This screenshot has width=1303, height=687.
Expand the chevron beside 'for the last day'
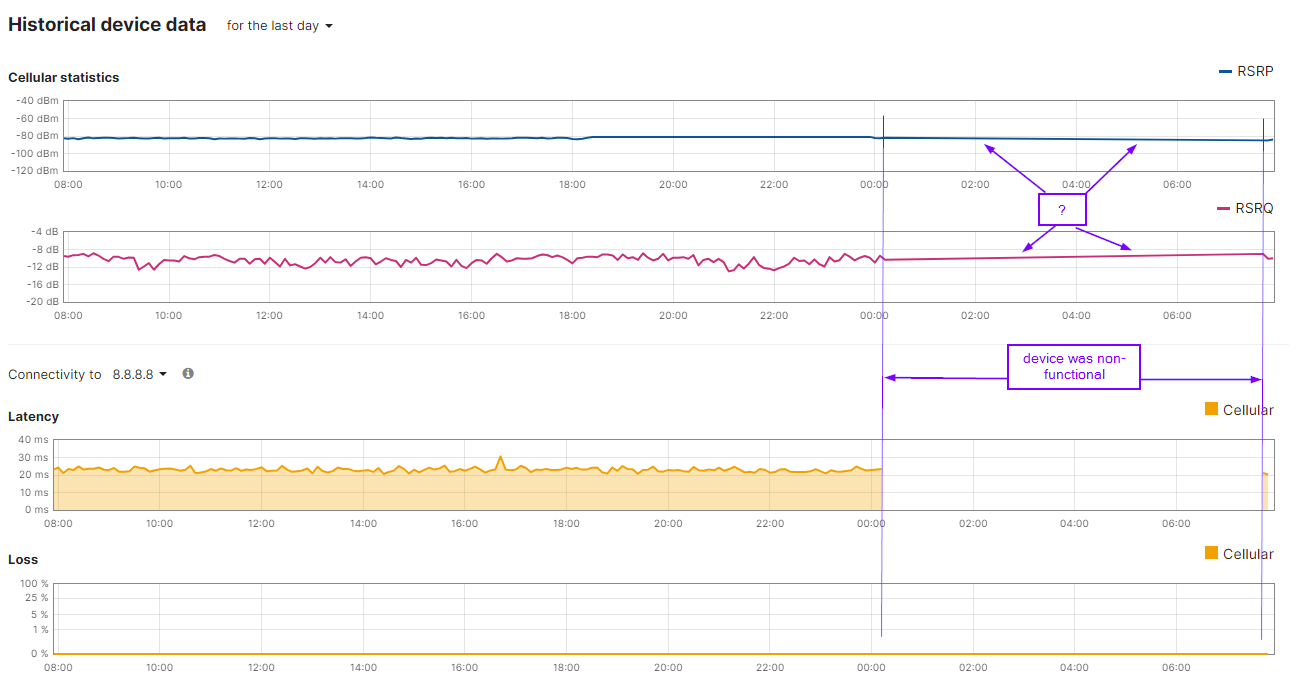pos(328,26)
